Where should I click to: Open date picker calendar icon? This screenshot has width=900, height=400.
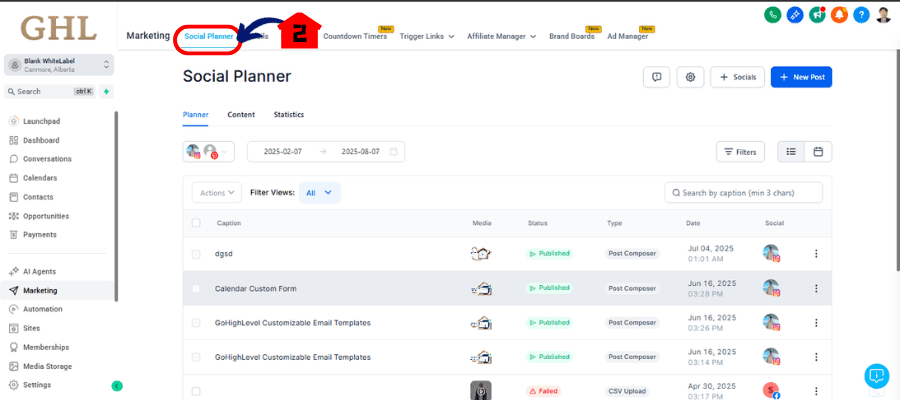pyautogui.click(x=393, y=152)
